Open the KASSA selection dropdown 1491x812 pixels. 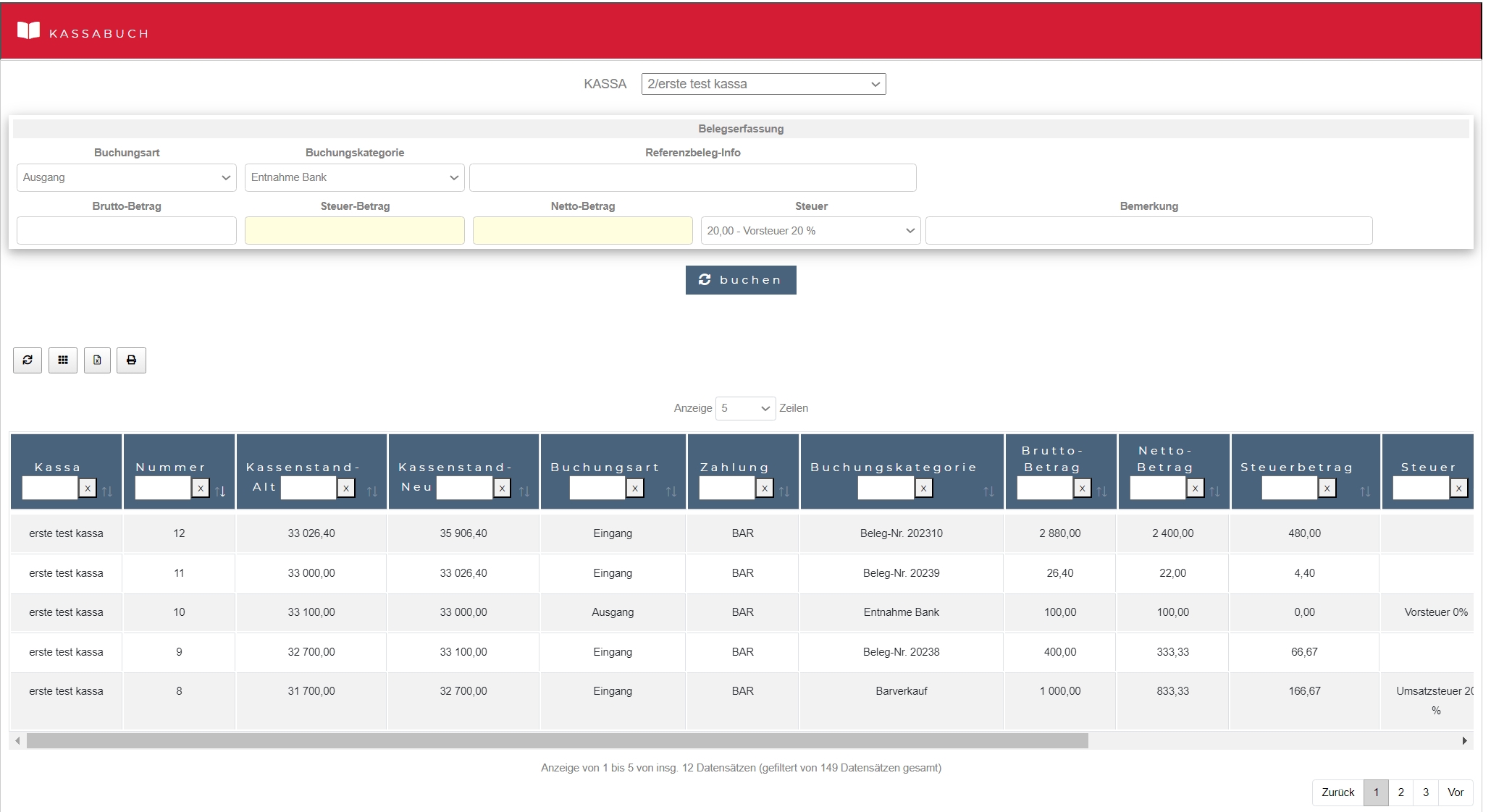(x=763, y=84)
